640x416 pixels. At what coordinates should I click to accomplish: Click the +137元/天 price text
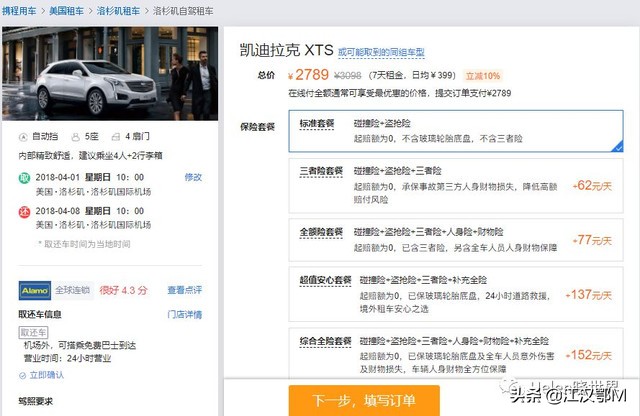coord(588,295)
